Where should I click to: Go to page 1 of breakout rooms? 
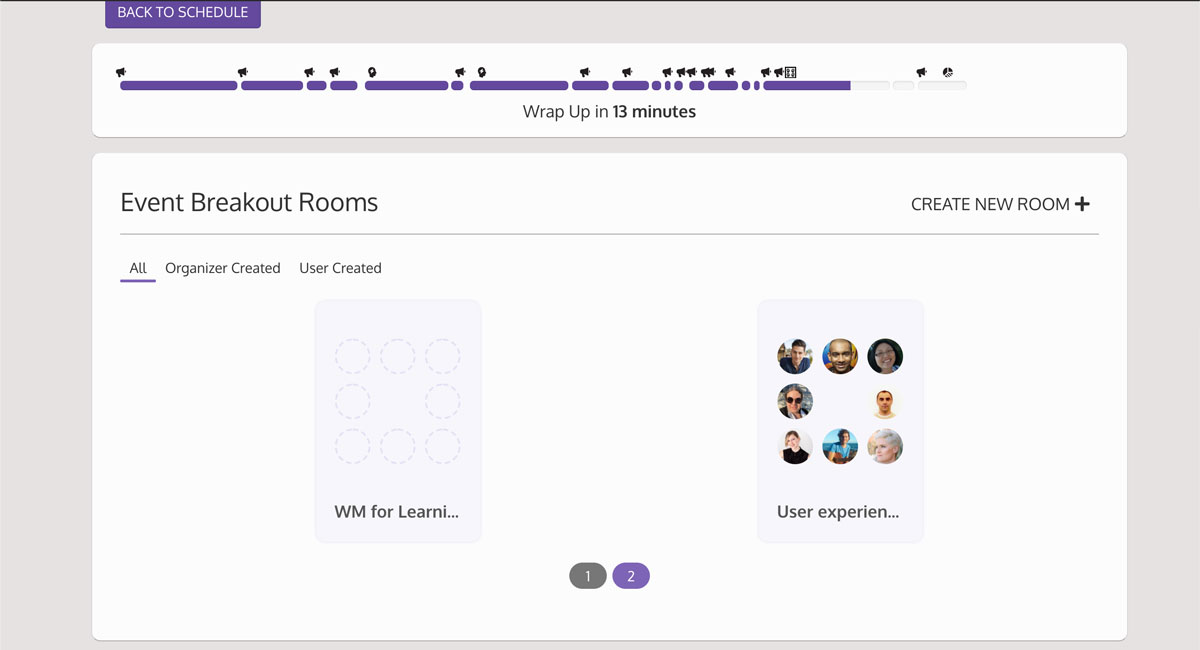(588, 576)
